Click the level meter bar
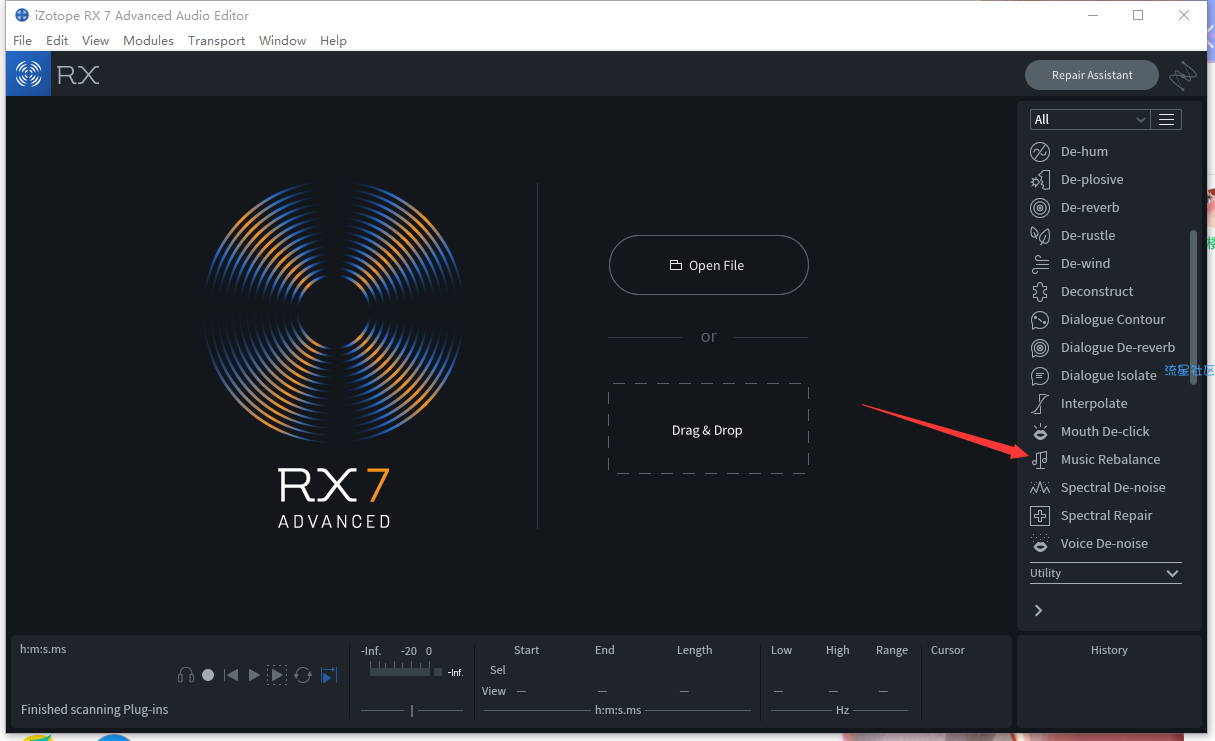 pos(400,672)
